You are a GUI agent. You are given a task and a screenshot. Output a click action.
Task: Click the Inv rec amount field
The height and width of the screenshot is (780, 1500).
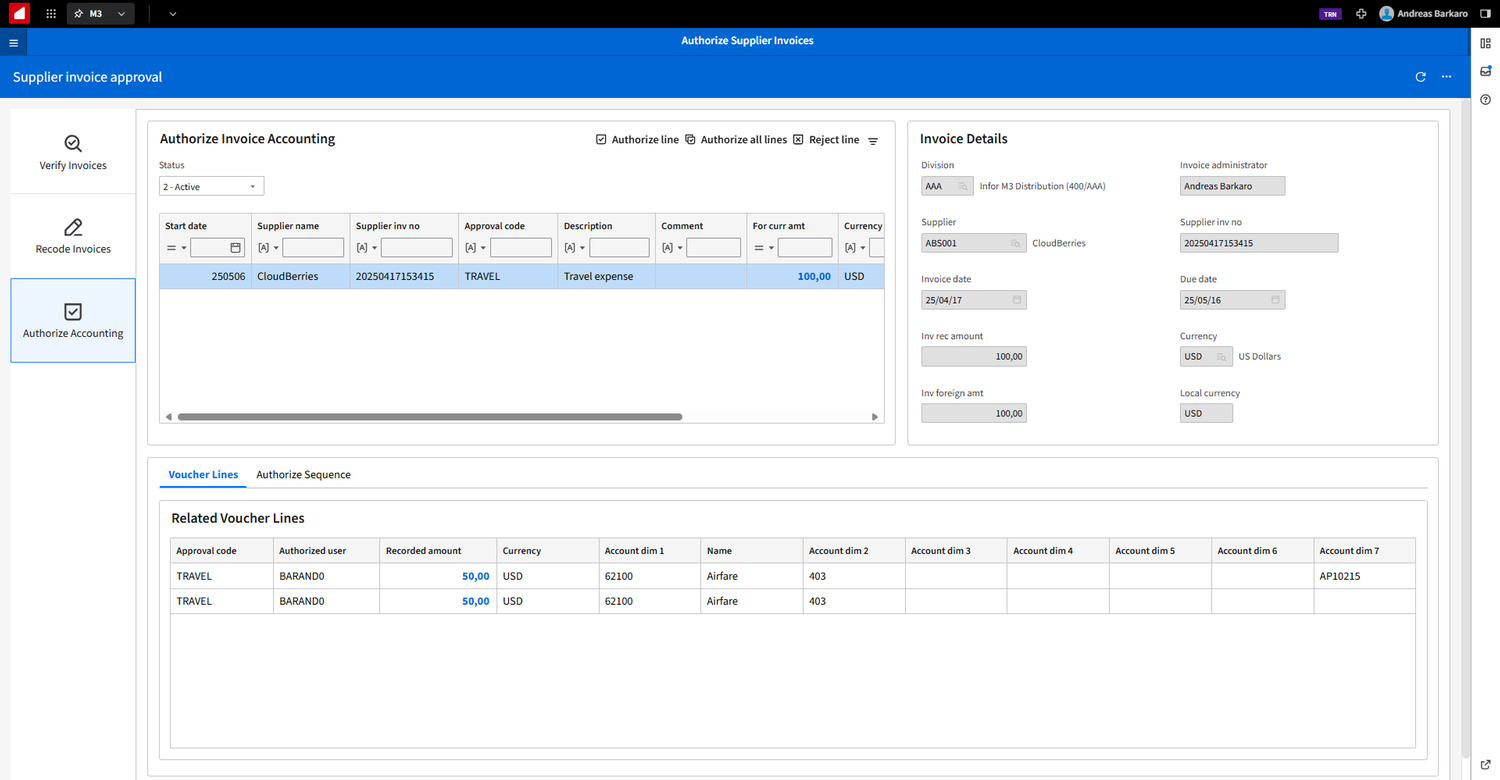[x=974, y=357]
